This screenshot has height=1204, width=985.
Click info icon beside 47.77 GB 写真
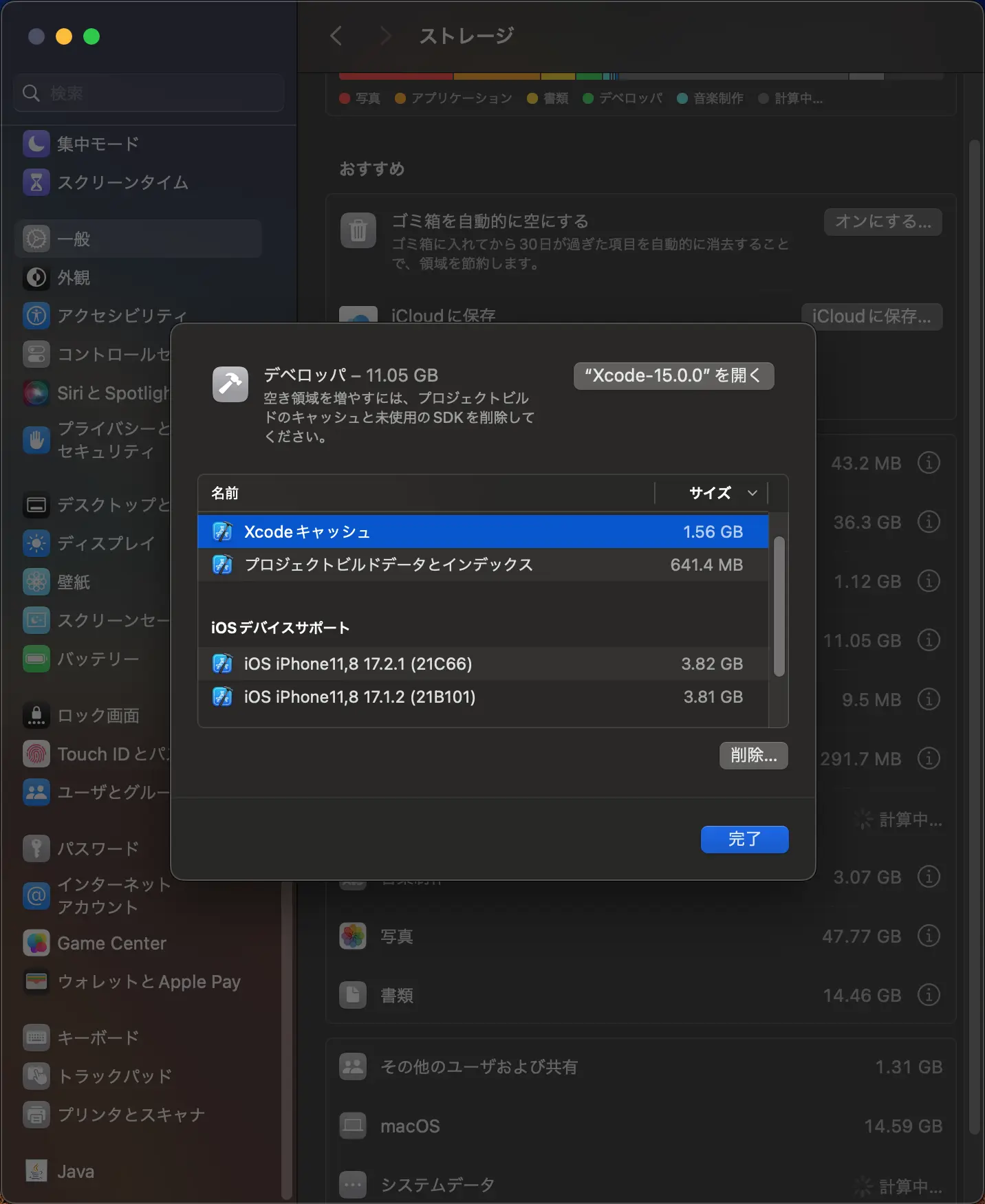click(x=929, y=936)
